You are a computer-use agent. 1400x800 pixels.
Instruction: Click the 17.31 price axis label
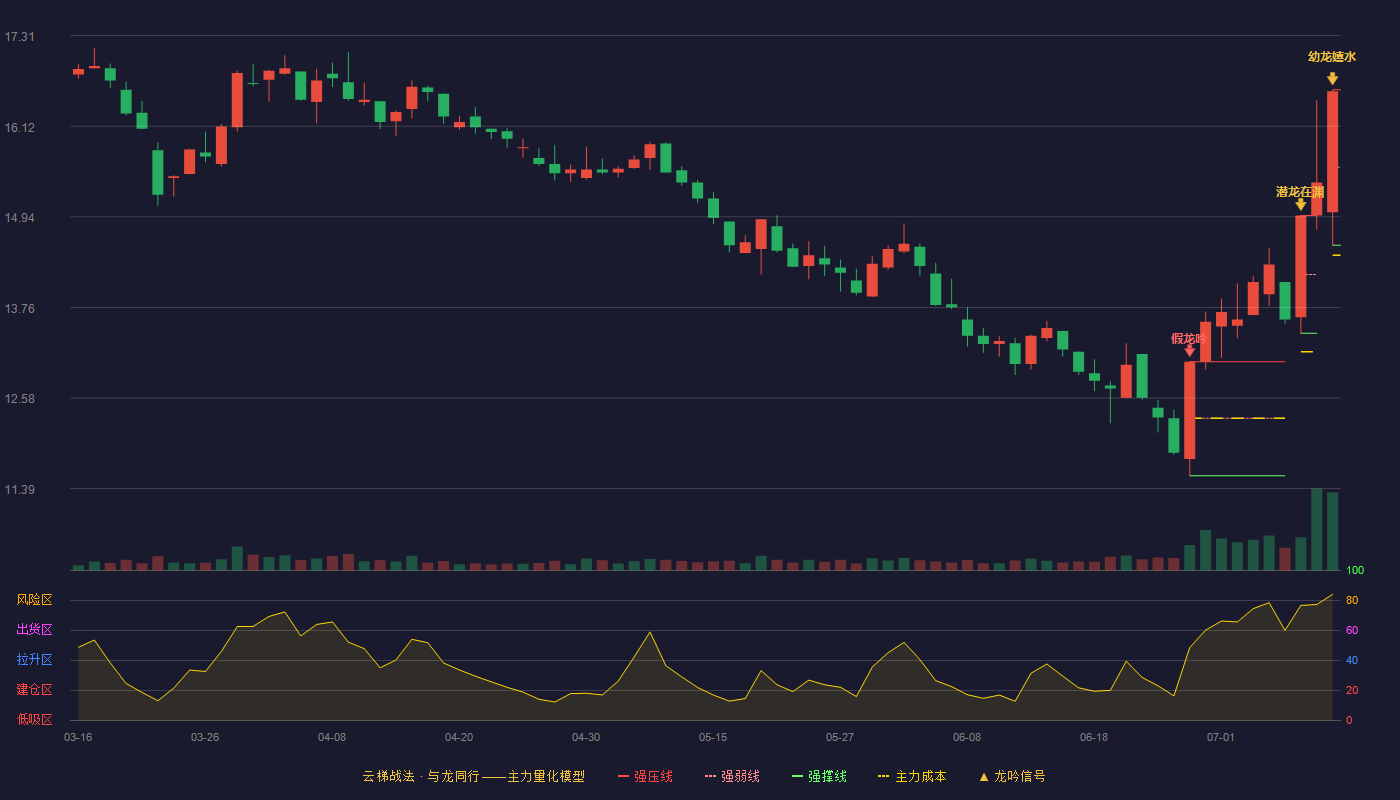(x=19, y=37)
